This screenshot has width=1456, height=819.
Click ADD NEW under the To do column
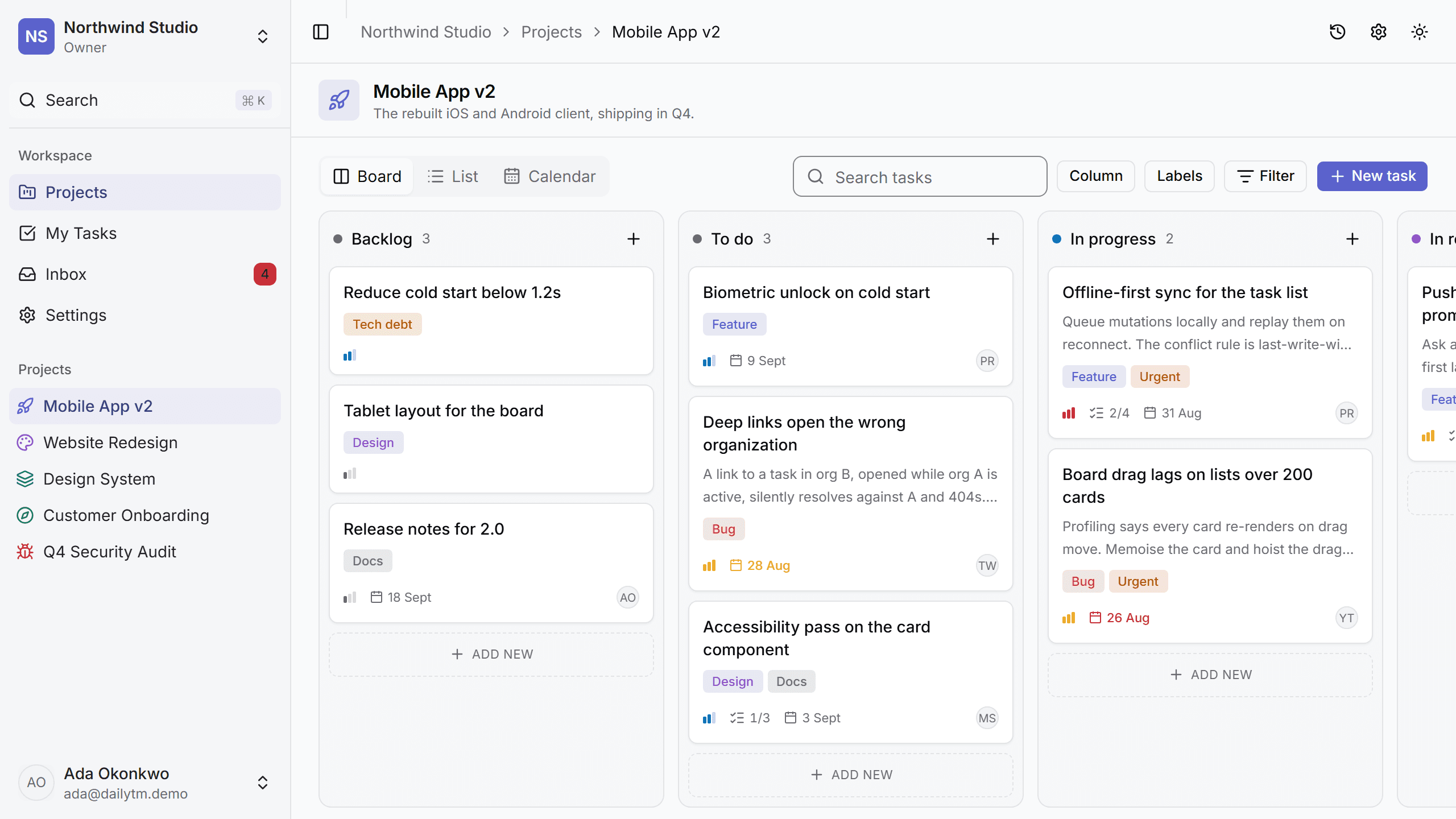pyautogui.click(x=851, y=775)
